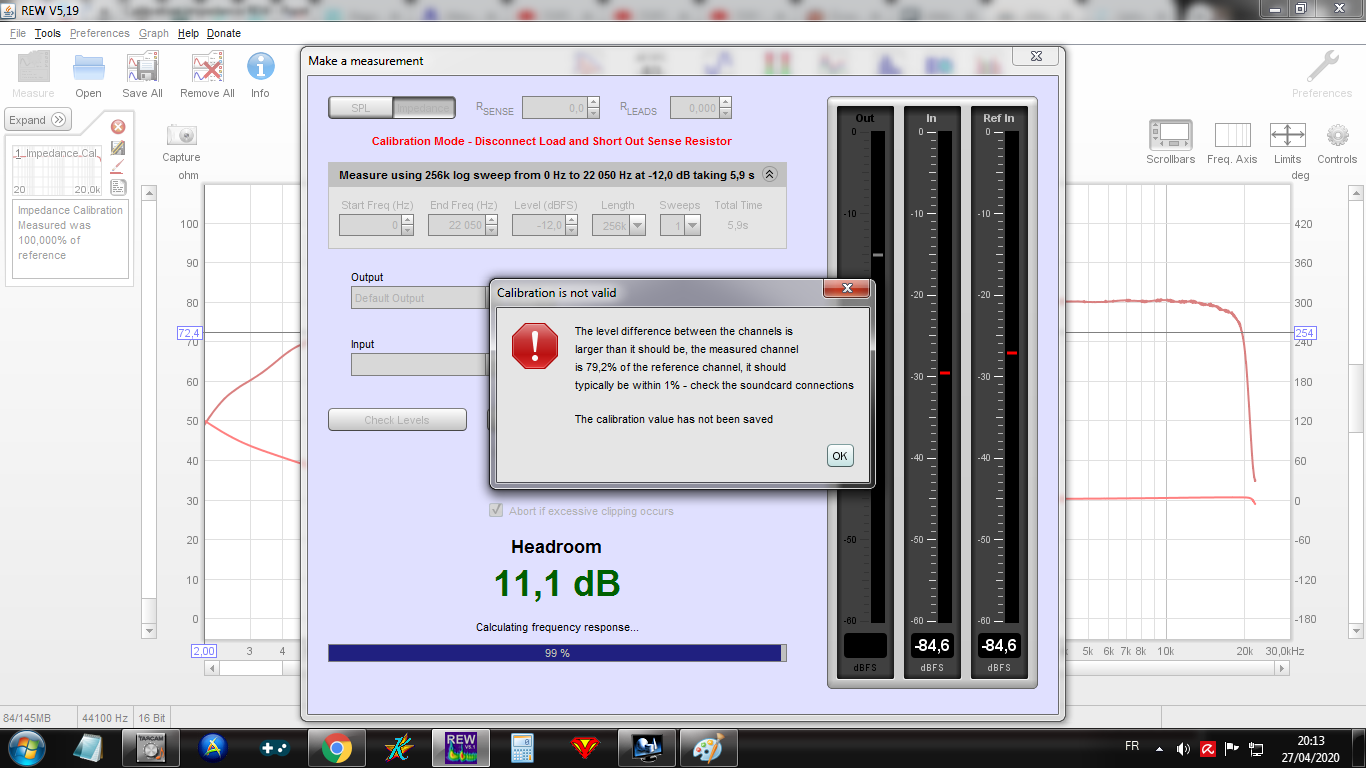The width and height of the screenshot is (1366, 768).
Task: Click the Freq. Axis icon
Action: tap(1232, 142)
